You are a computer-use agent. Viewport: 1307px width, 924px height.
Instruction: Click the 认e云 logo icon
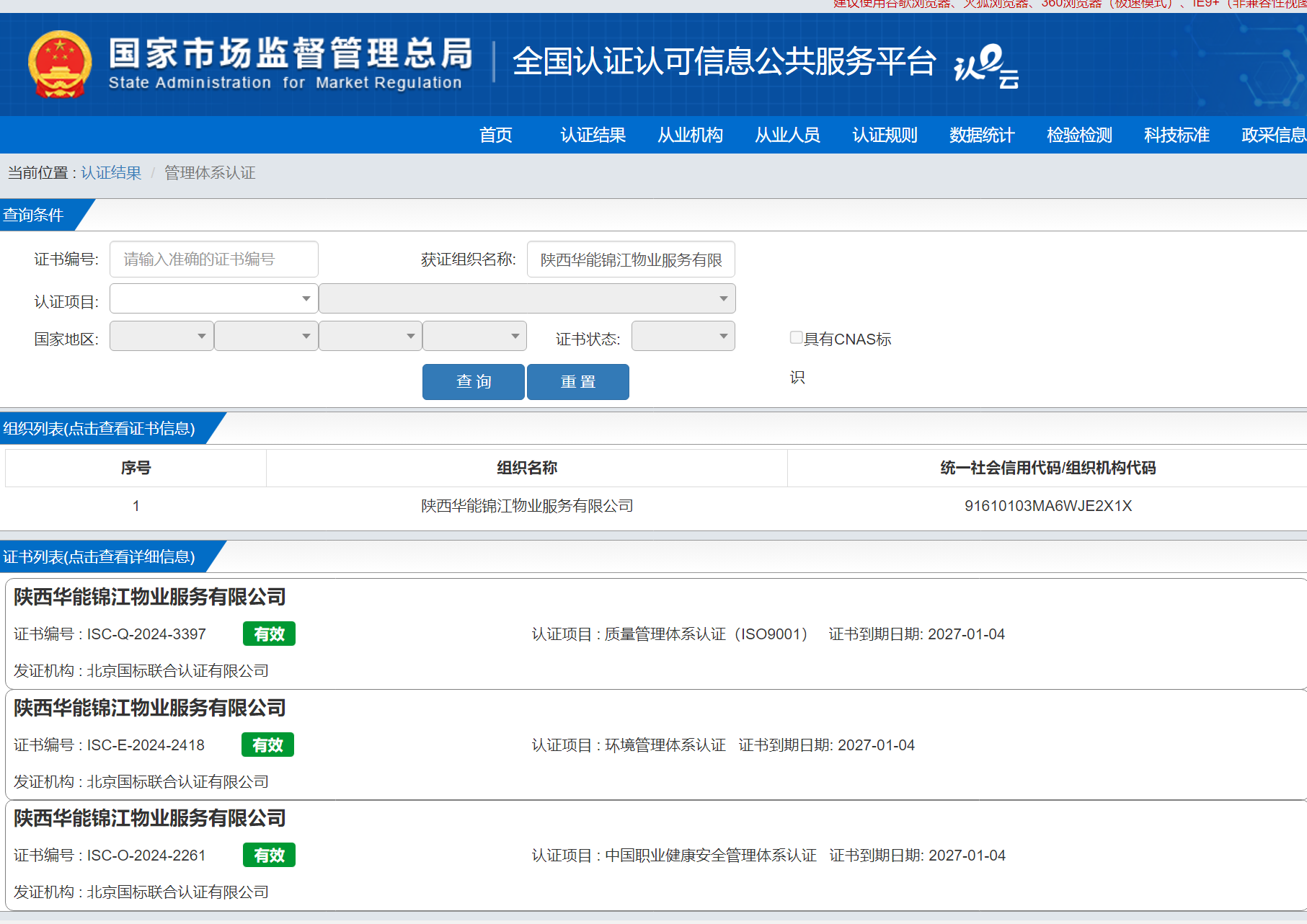[x=985, y=66]
